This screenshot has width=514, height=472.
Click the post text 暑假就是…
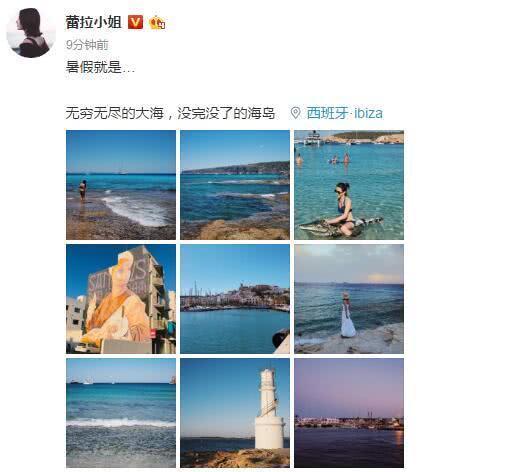coord(100,67)
